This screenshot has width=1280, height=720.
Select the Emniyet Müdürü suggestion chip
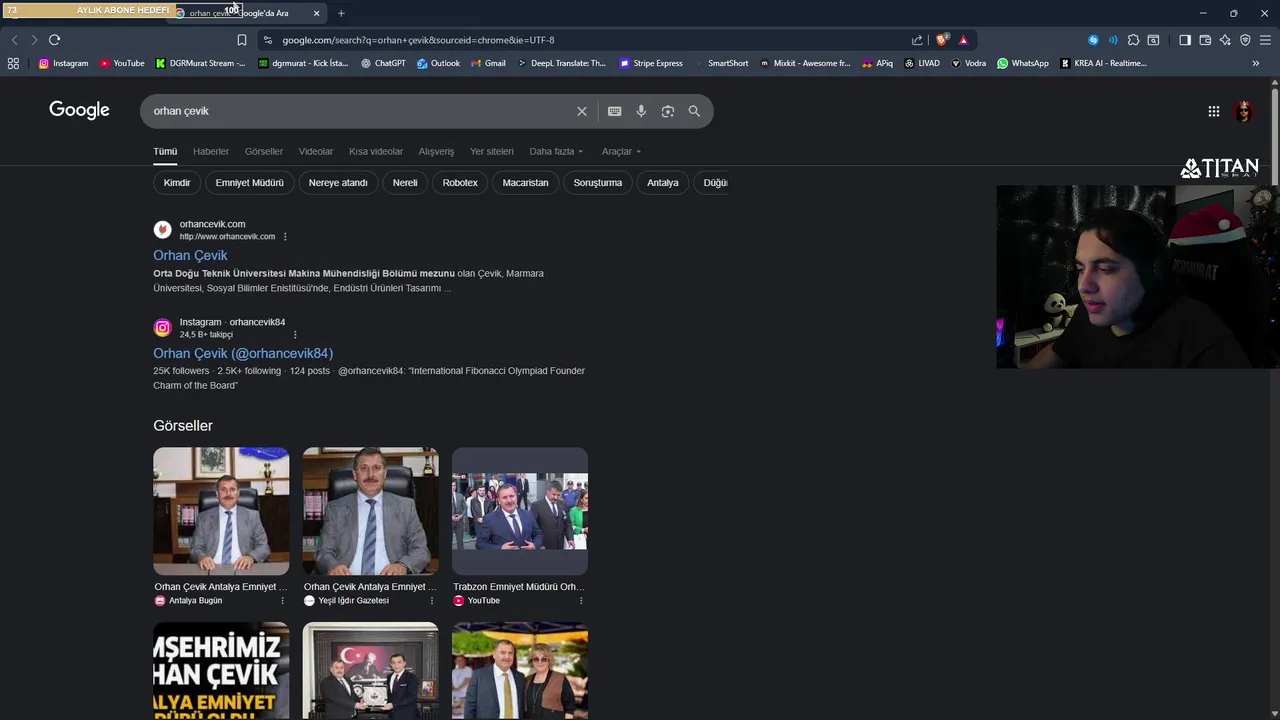(x=250, y=183)
